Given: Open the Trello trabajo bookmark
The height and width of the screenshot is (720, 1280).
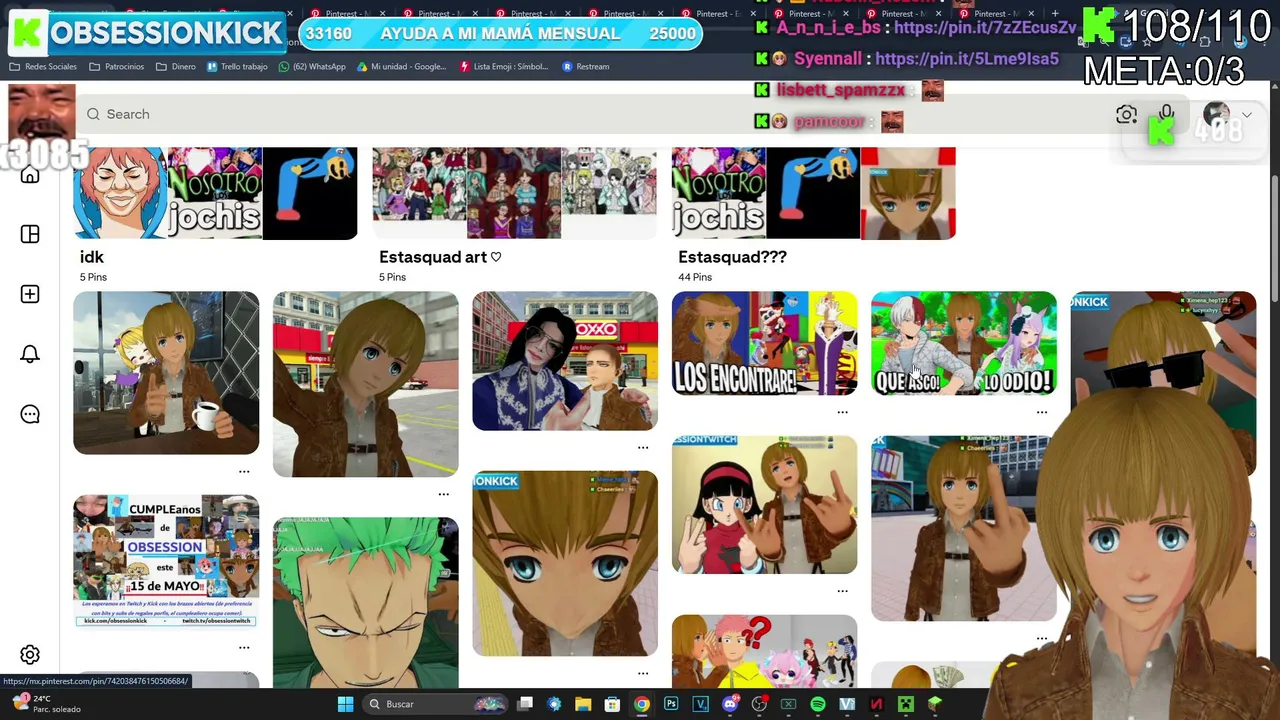Looking at the screenshot, I should 237,67.
